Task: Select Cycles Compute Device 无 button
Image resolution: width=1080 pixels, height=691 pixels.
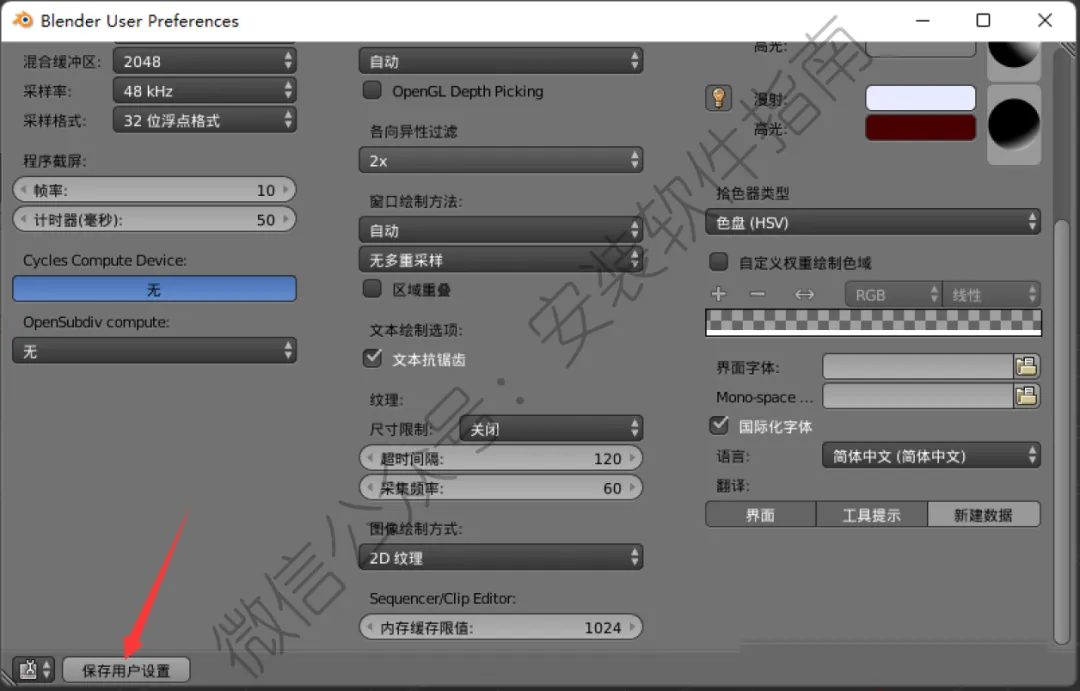Action: click(154, 289)
